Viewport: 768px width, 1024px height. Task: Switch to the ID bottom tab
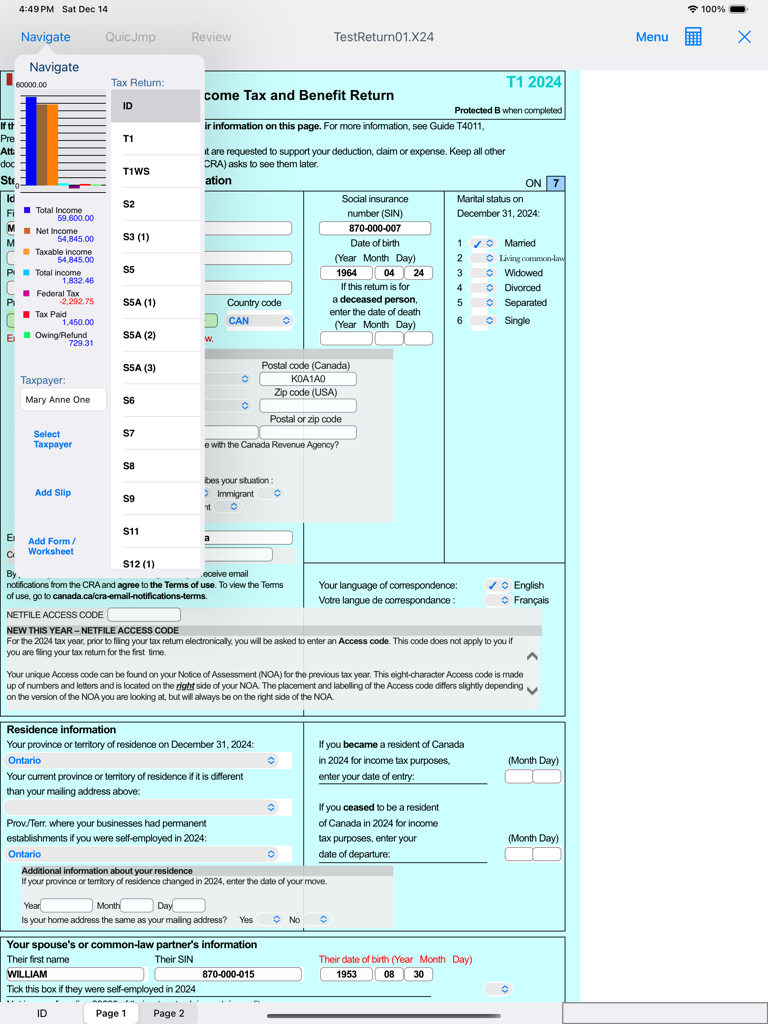(x=42, y=1013)
